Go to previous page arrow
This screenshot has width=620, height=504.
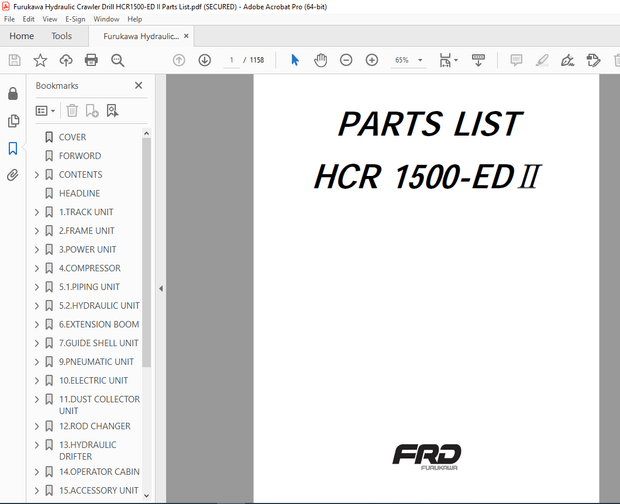(x=179, y=60)
